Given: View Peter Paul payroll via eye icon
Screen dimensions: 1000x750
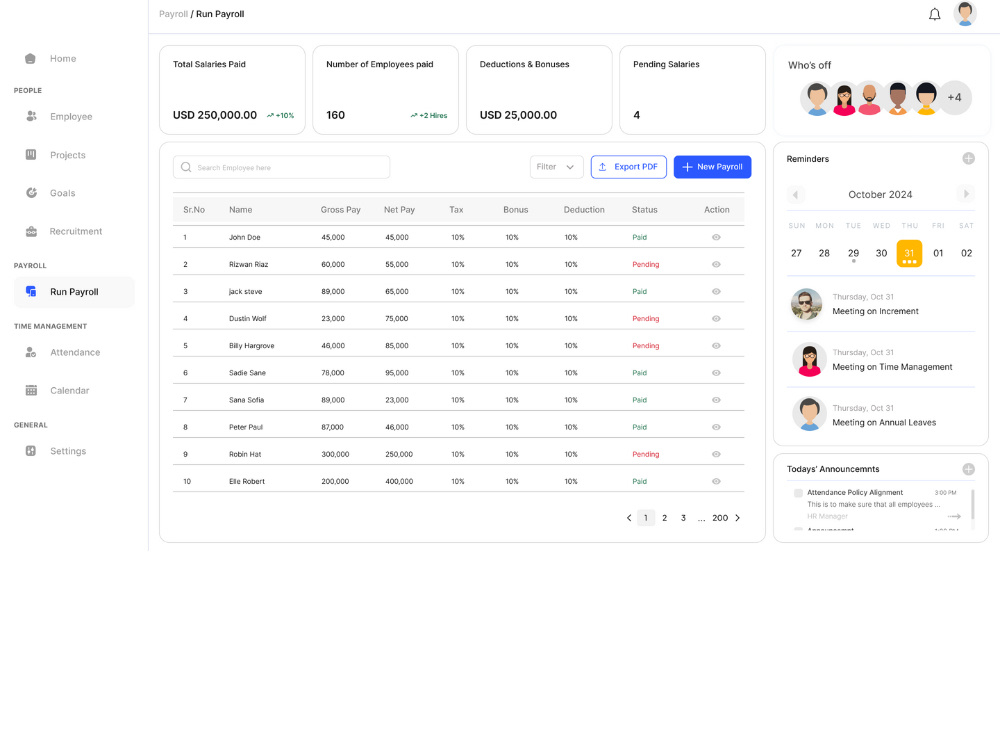Looking at the screenshot, I should pos(716,427).
